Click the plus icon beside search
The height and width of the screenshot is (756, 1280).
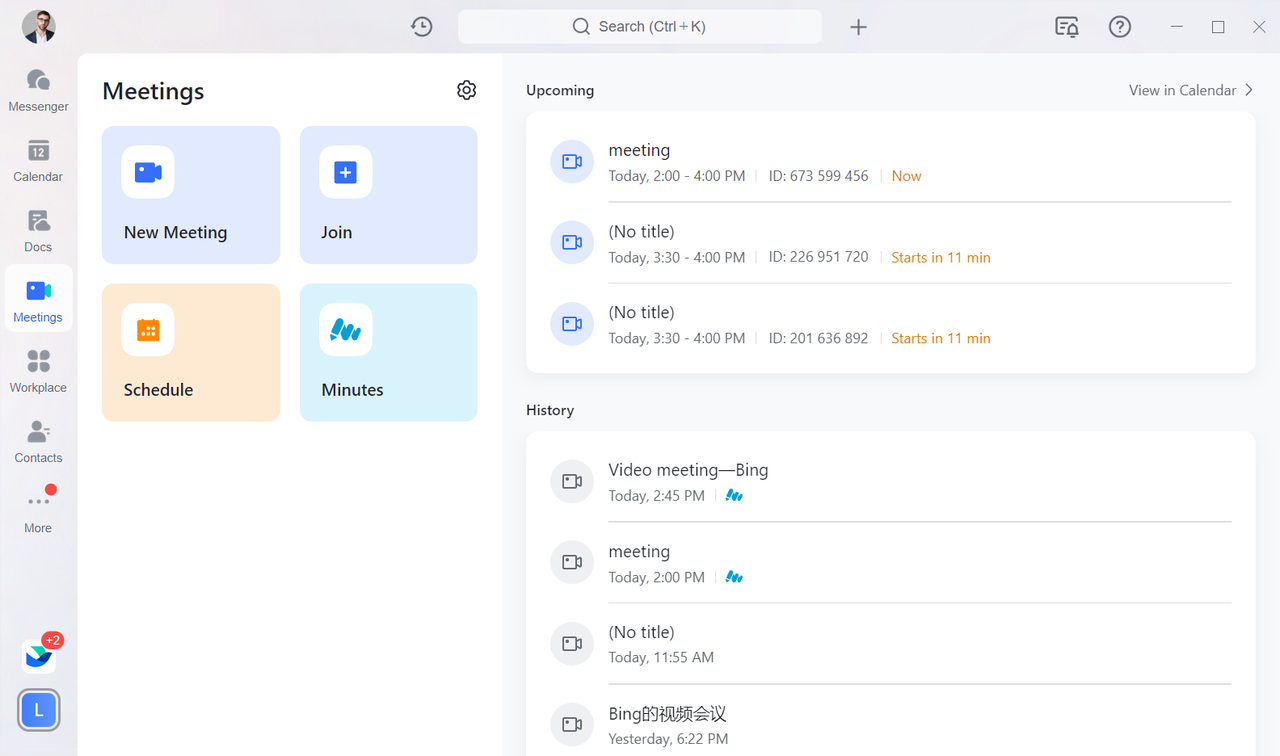pos(858,27)
